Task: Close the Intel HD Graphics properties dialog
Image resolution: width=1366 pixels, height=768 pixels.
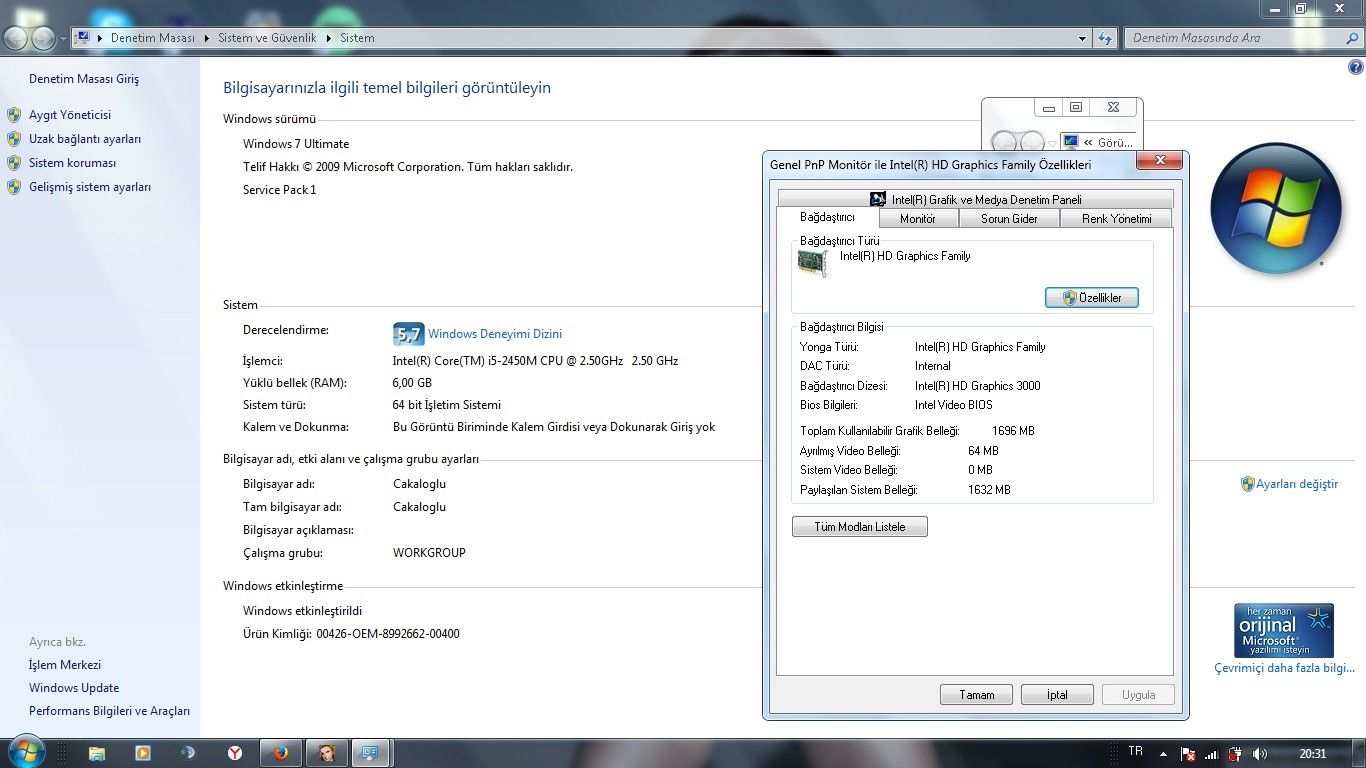Action: pos(1160,161)
